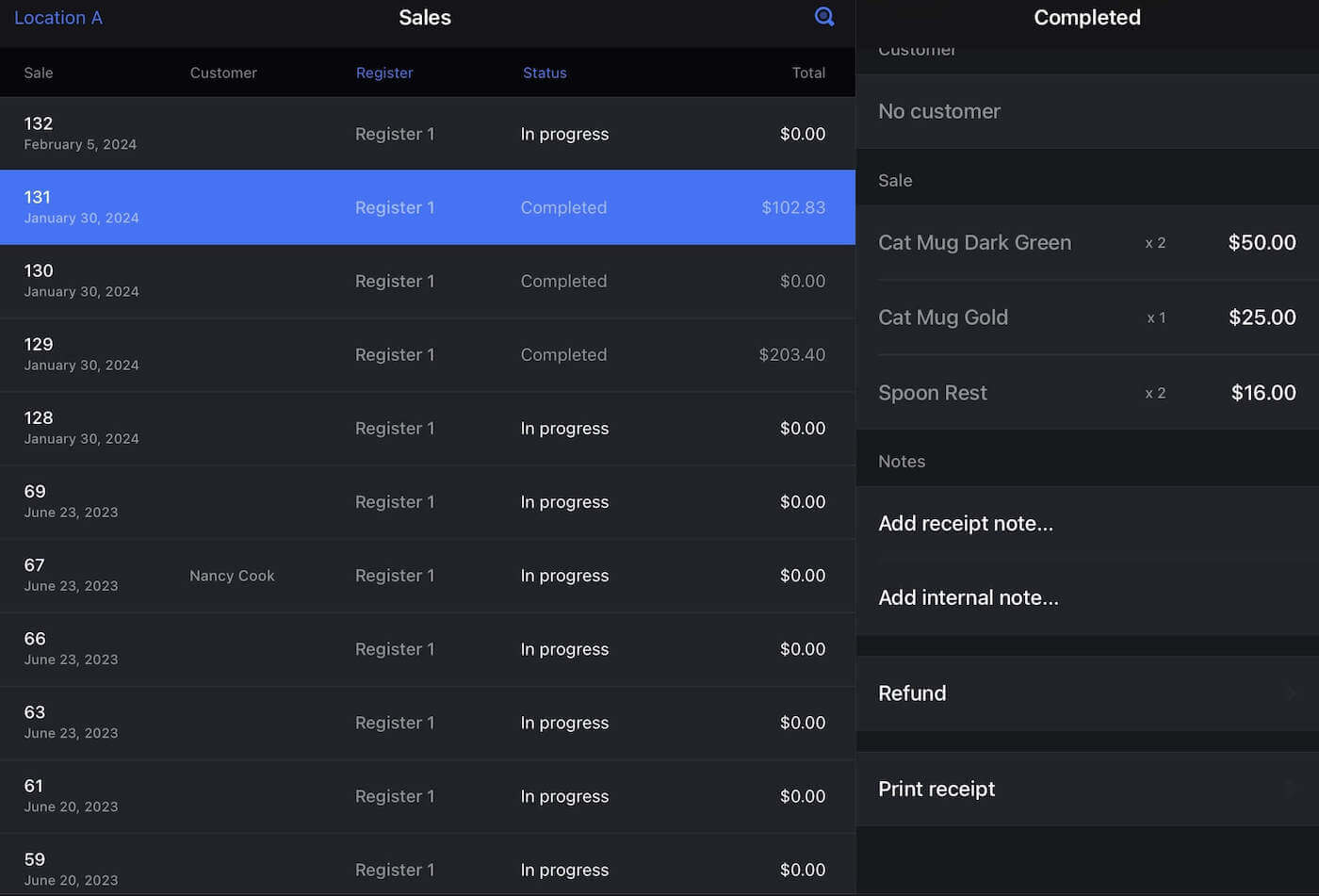
Task: Open sale 129 totaling $203.40
Action: [x=427, y=354]
